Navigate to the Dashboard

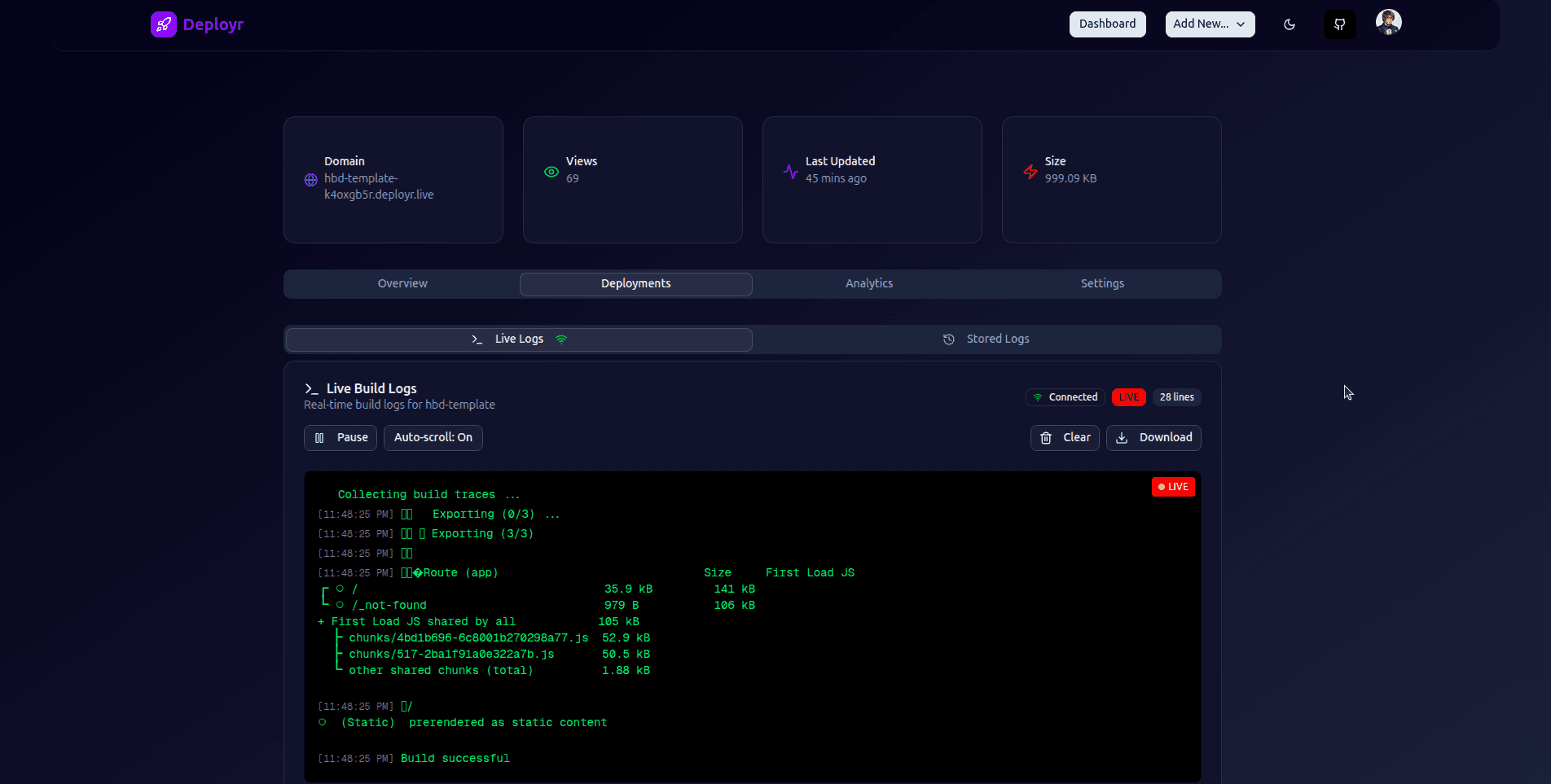tap(1107, 24)
